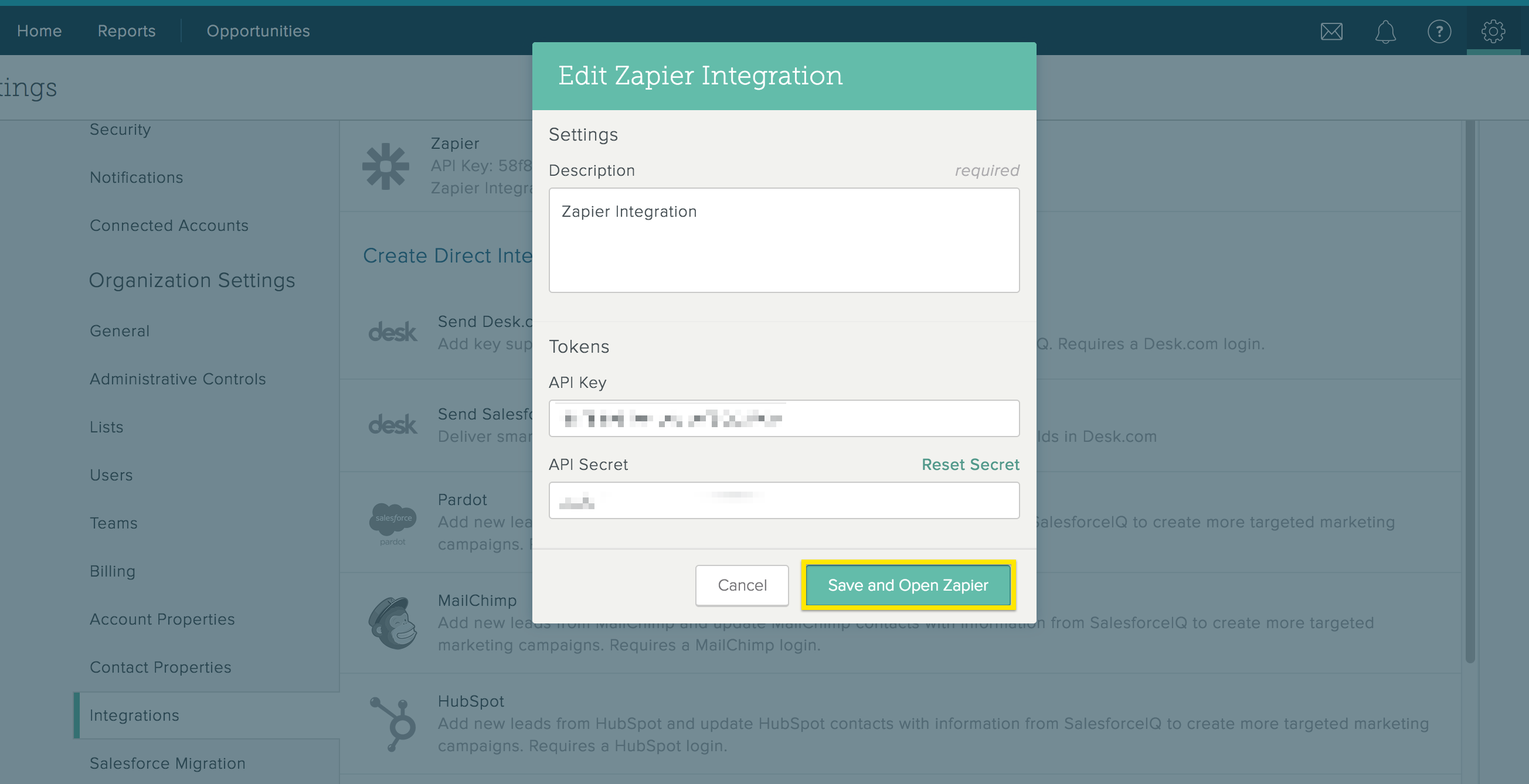Open Salesforce Migration settings
The height and width of the screenshot is (784, 1529).
click(x=168, y=763)
